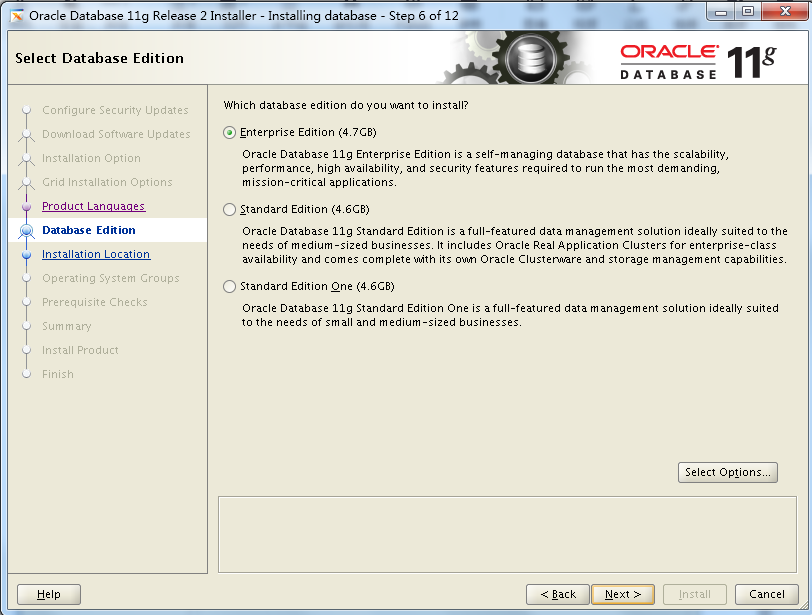Click the database gear logo in header
Image resolution: width=812 pixels, height=615 pixels.
click(531, 58)
